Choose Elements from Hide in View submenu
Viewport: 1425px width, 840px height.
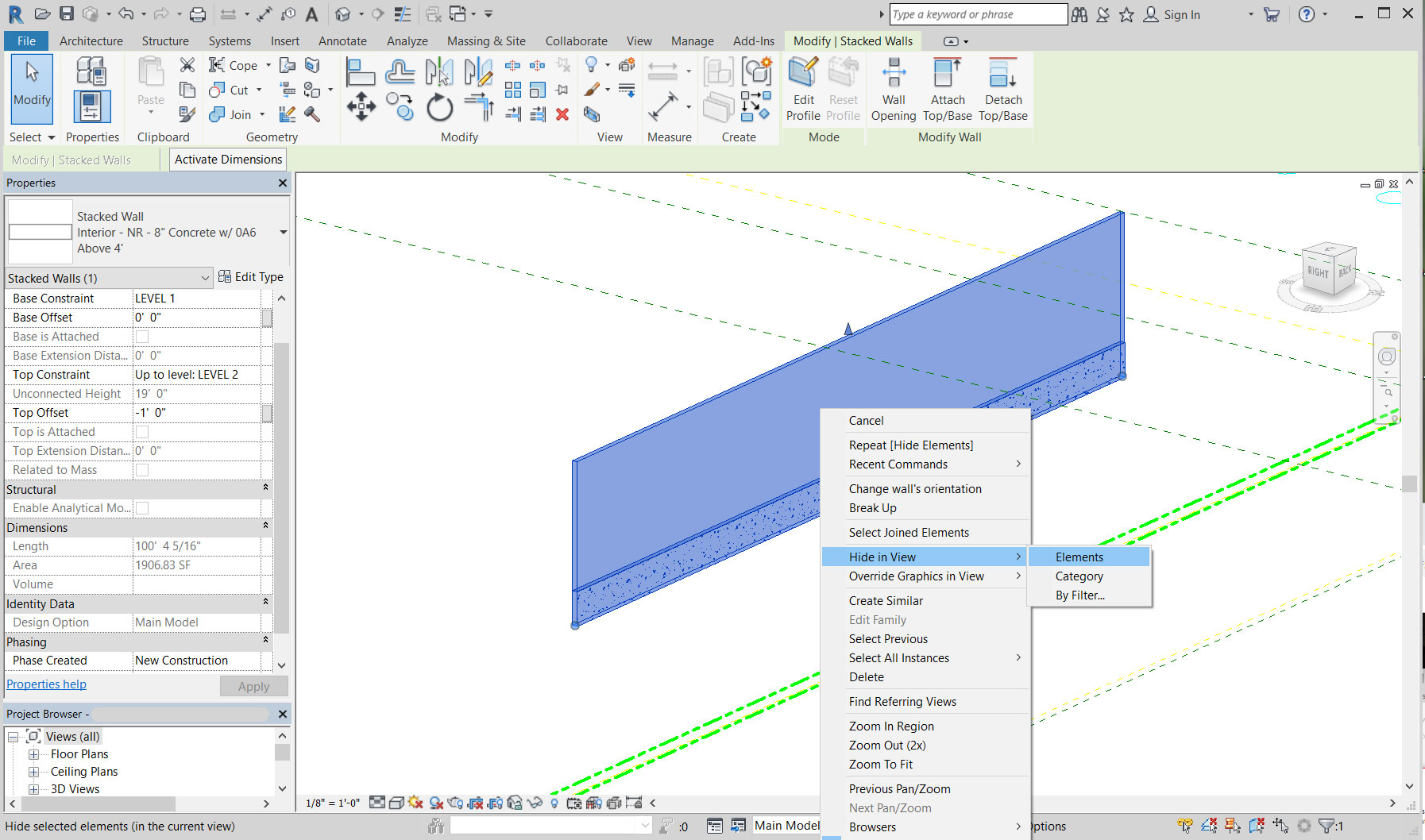(x=1078, y=557)
